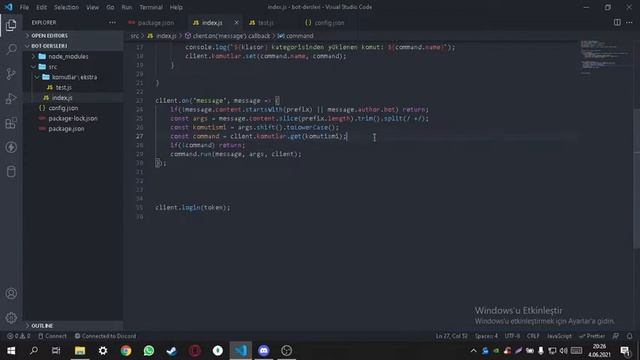This screenshot has height=360, width=640.
Task: Open Manage gear in activity bar
Action: click(x=11, y=318)
